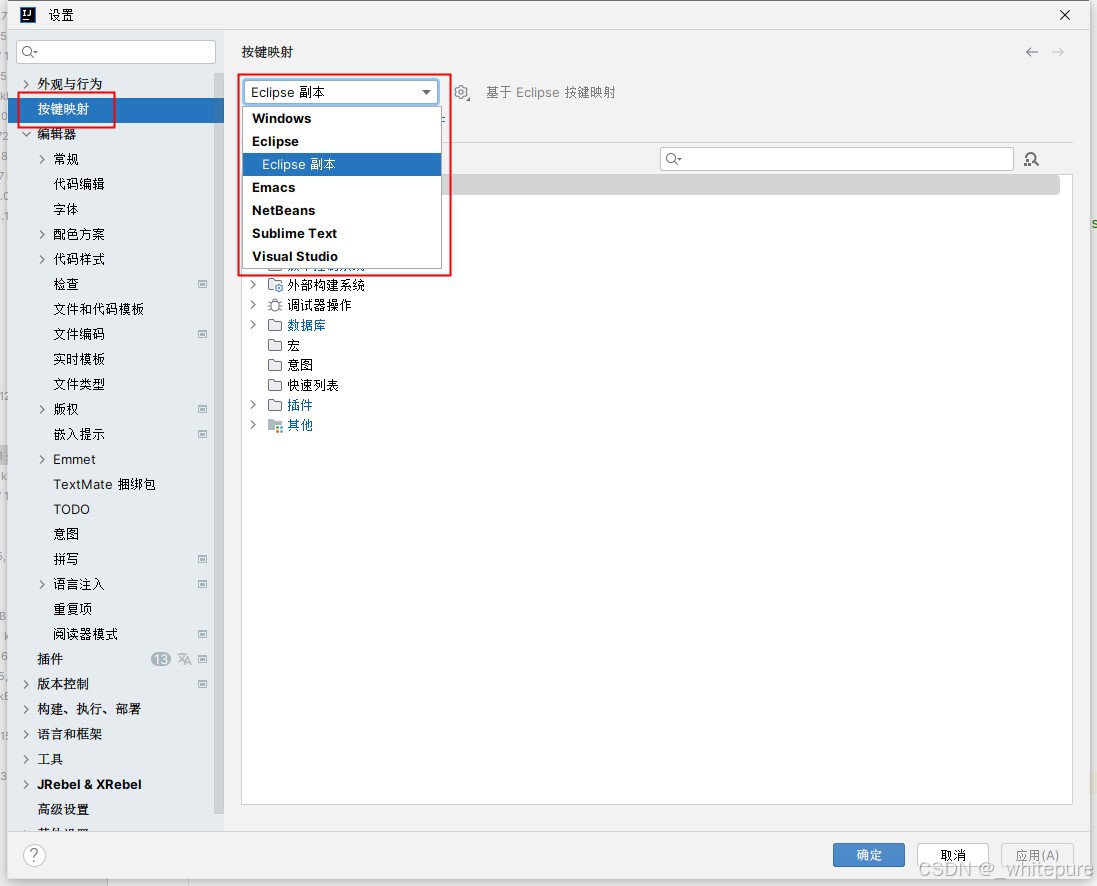Click the translate icon beside 插件
The height and width of the screenshot is (886, 1097).
[x=184, y=659]
